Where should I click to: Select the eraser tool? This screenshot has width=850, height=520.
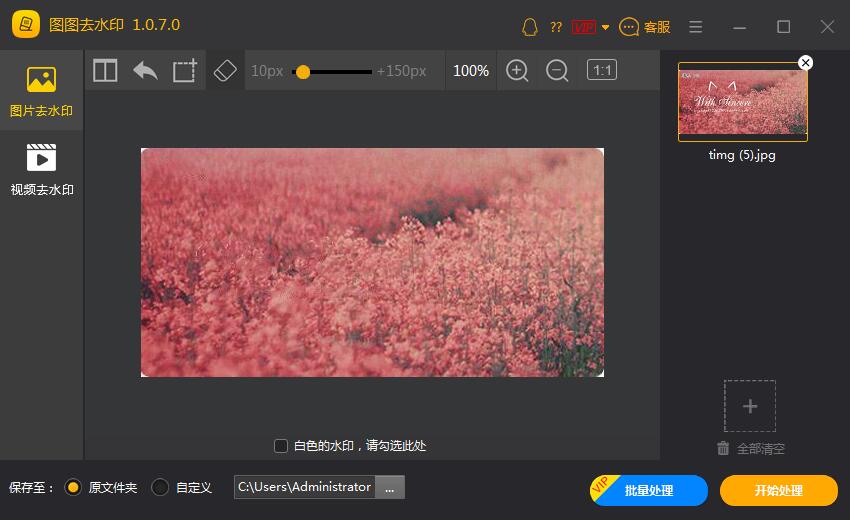(x=225, y=71)
